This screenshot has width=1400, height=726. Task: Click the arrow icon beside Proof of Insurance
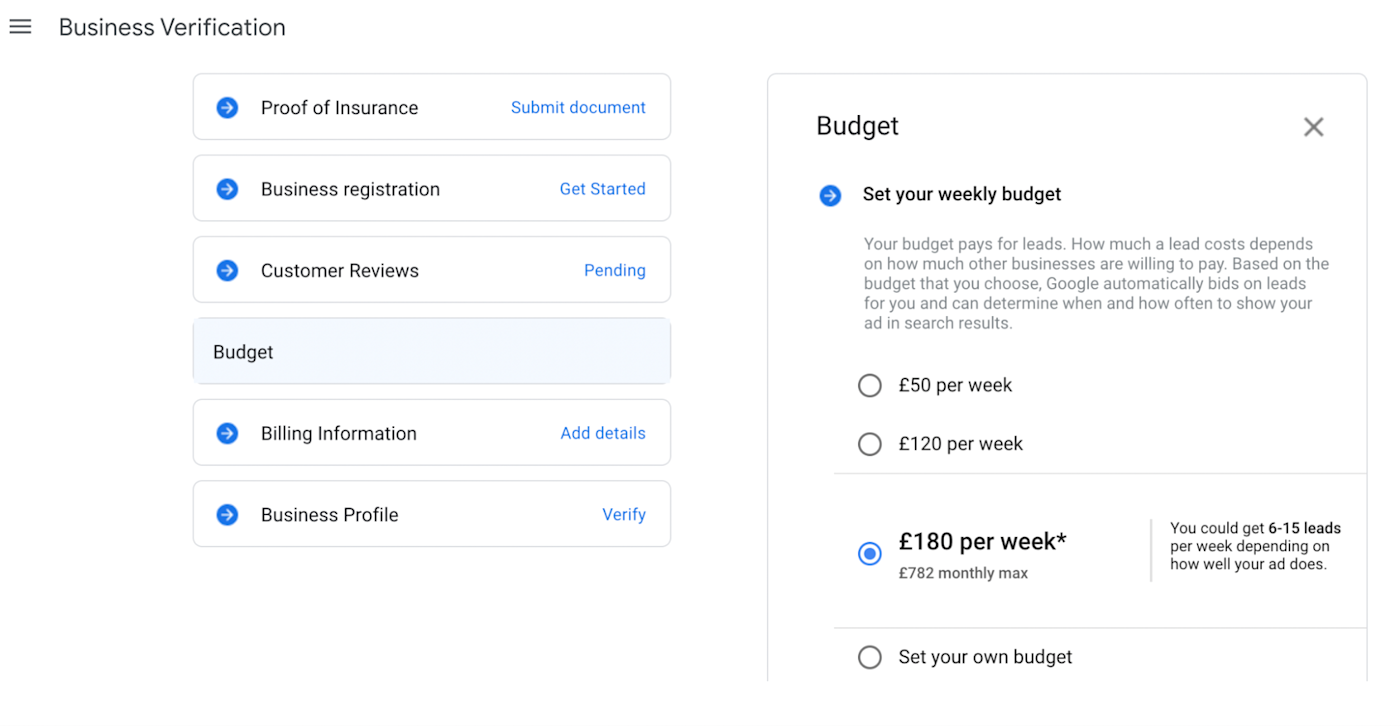(x=228, y=108)
